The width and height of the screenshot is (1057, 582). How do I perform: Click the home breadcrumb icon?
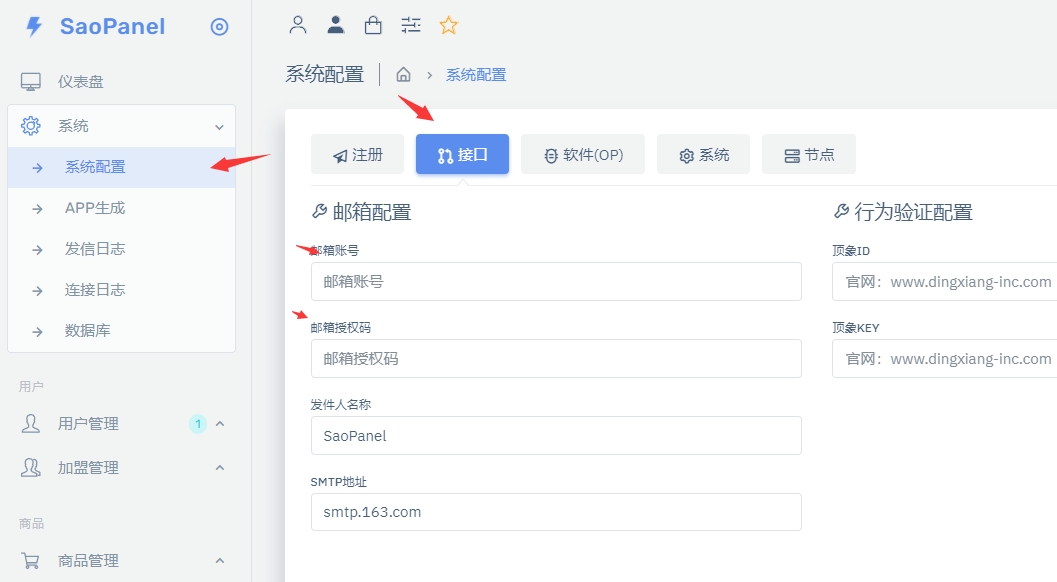click(x=404, y=75)
